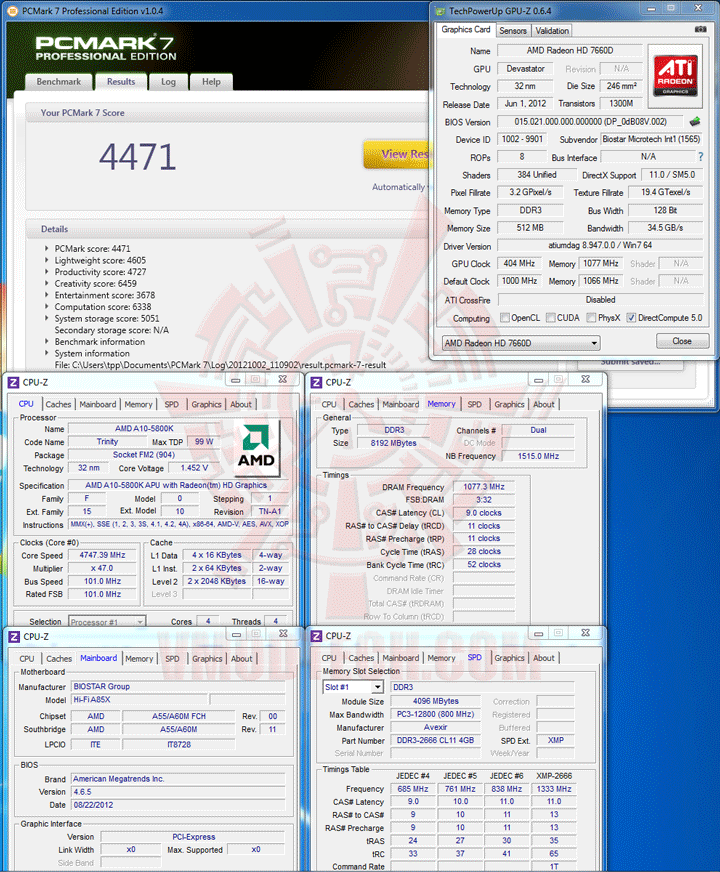Open Caches tab in CPU-Z CPU window
The image size is (720, 872).
point(58,404)
